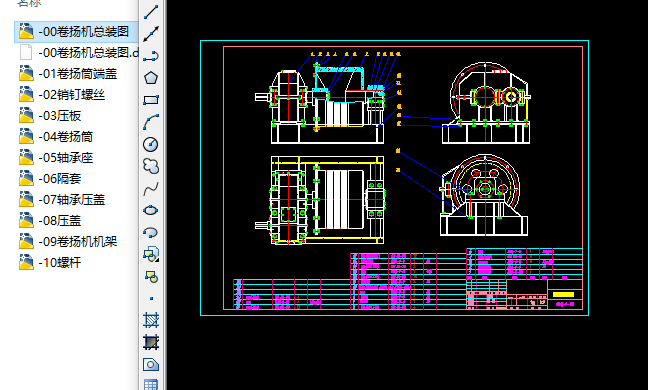This screenshot has width=648, height=390.
Task: Select the Arc tool
Action: click(151, 122)
